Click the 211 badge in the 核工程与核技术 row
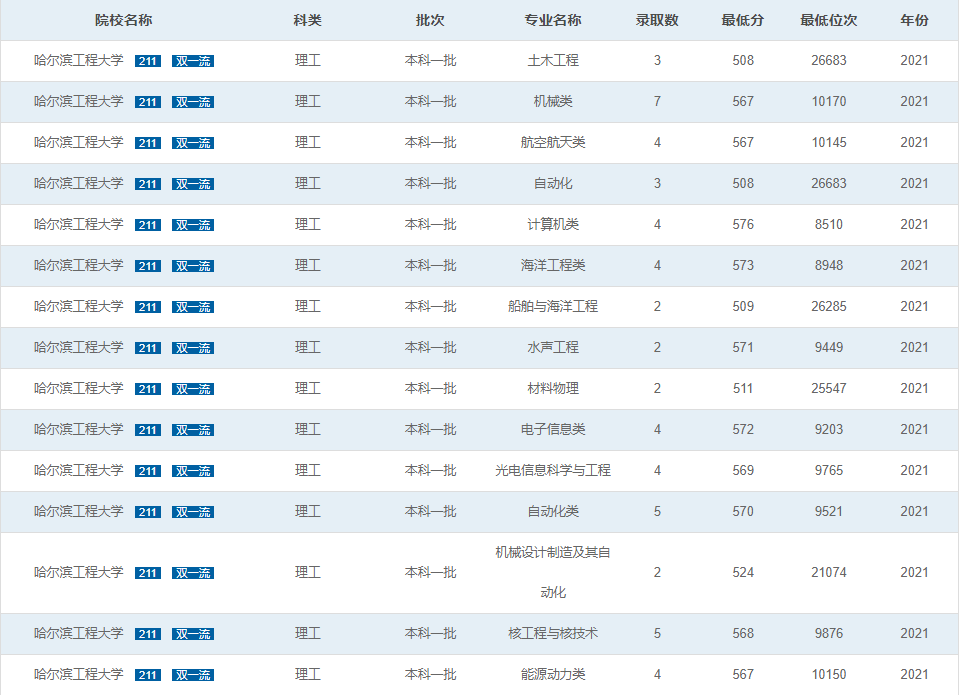Viewport: 961px width, 695px height. pos(148,634)
